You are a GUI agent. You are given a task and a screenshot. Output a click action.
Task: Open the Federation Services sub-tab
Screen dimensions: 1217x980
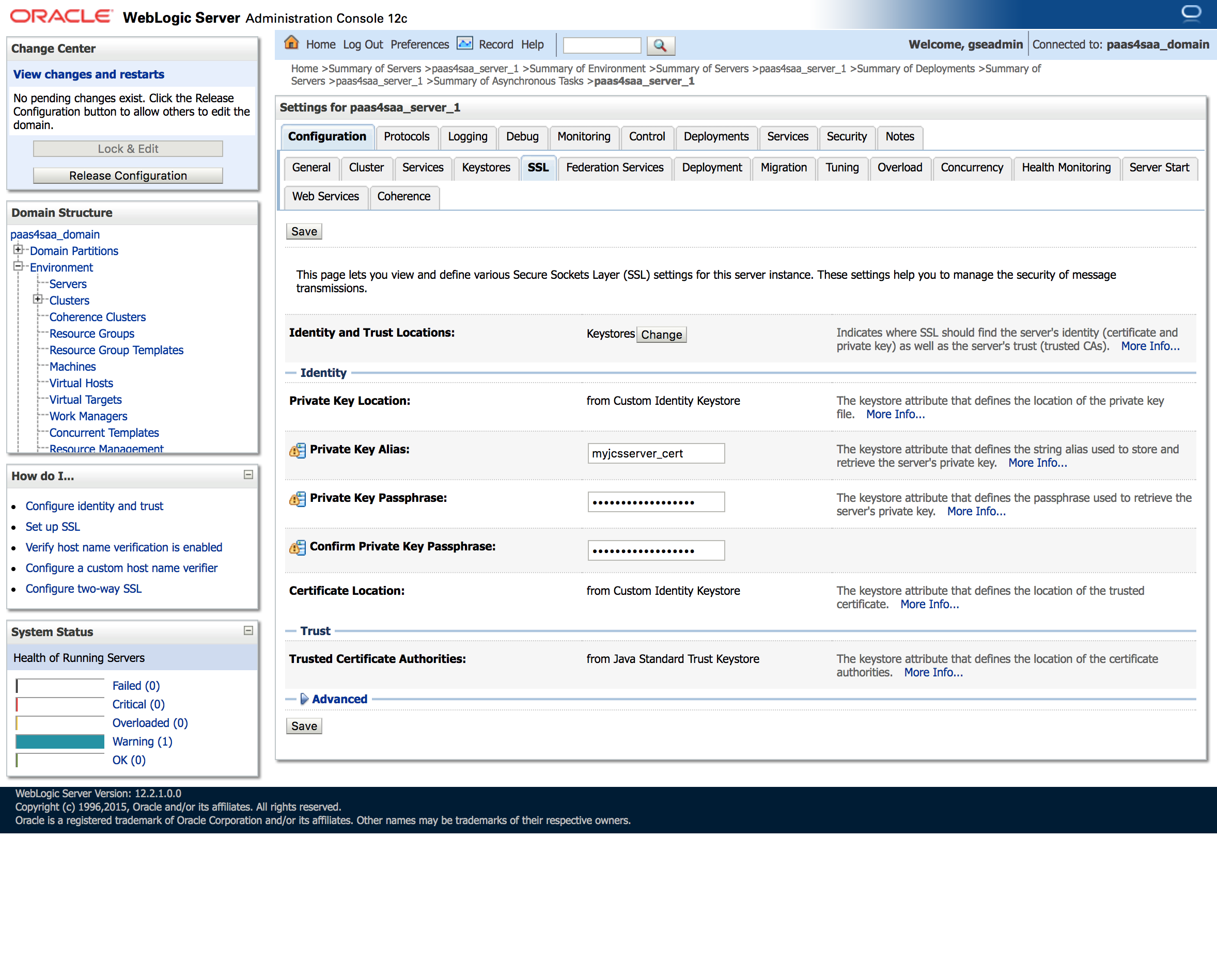614,168
